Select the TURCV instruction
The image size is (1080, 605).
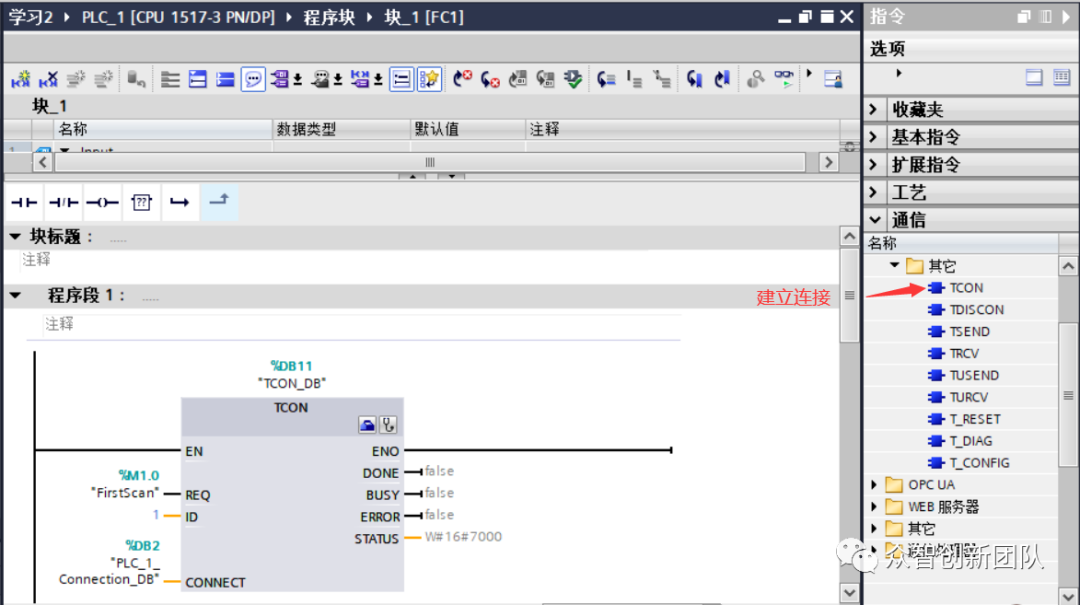tap(959, 398)
